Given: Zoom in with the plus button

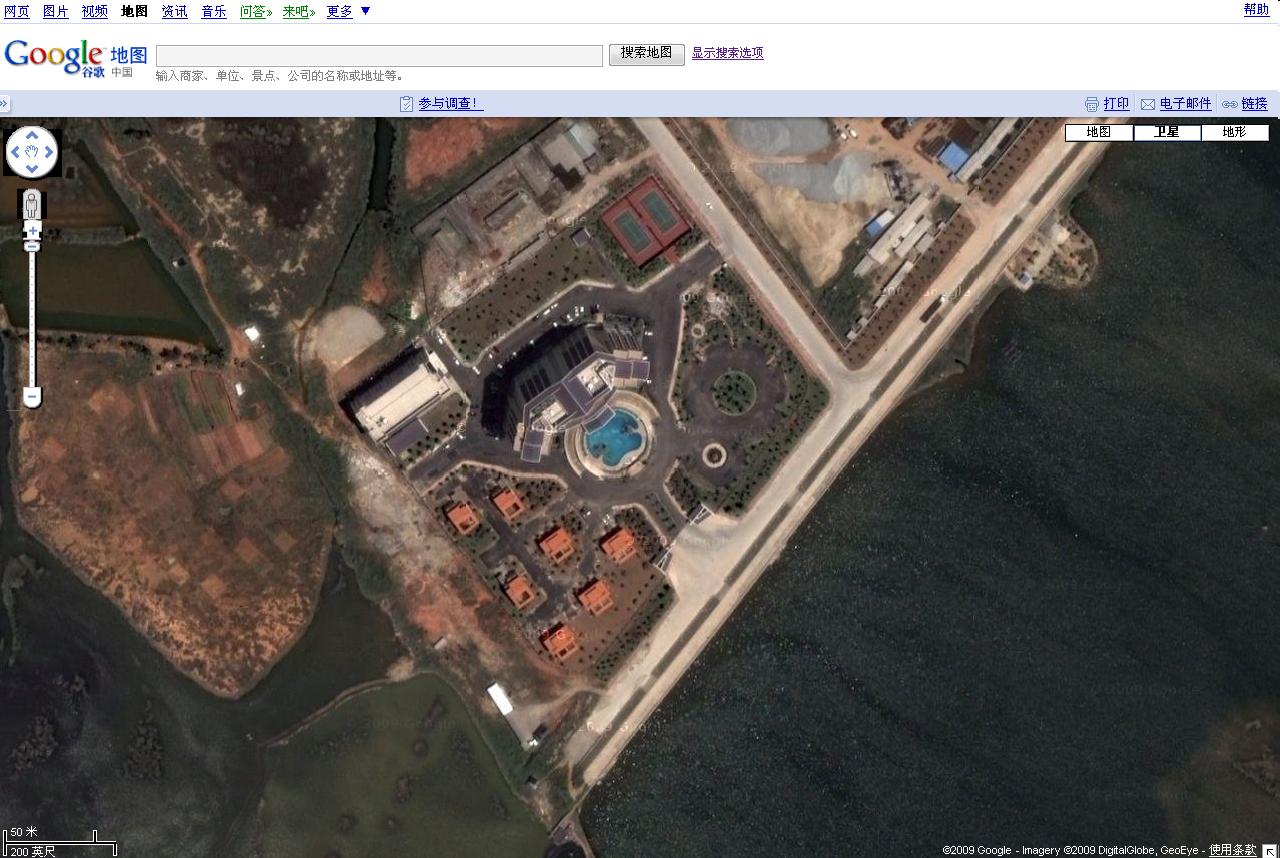Looking at the screenshot, I should tap(32, 231).
